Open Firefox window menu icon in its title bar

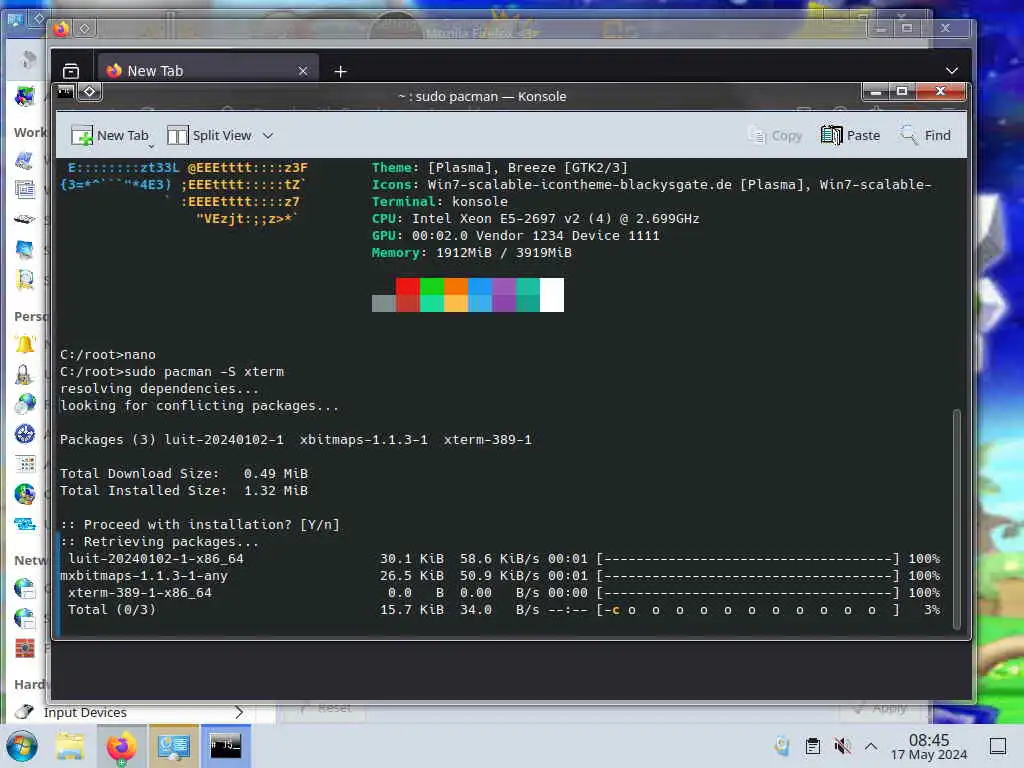click(61, 29)
